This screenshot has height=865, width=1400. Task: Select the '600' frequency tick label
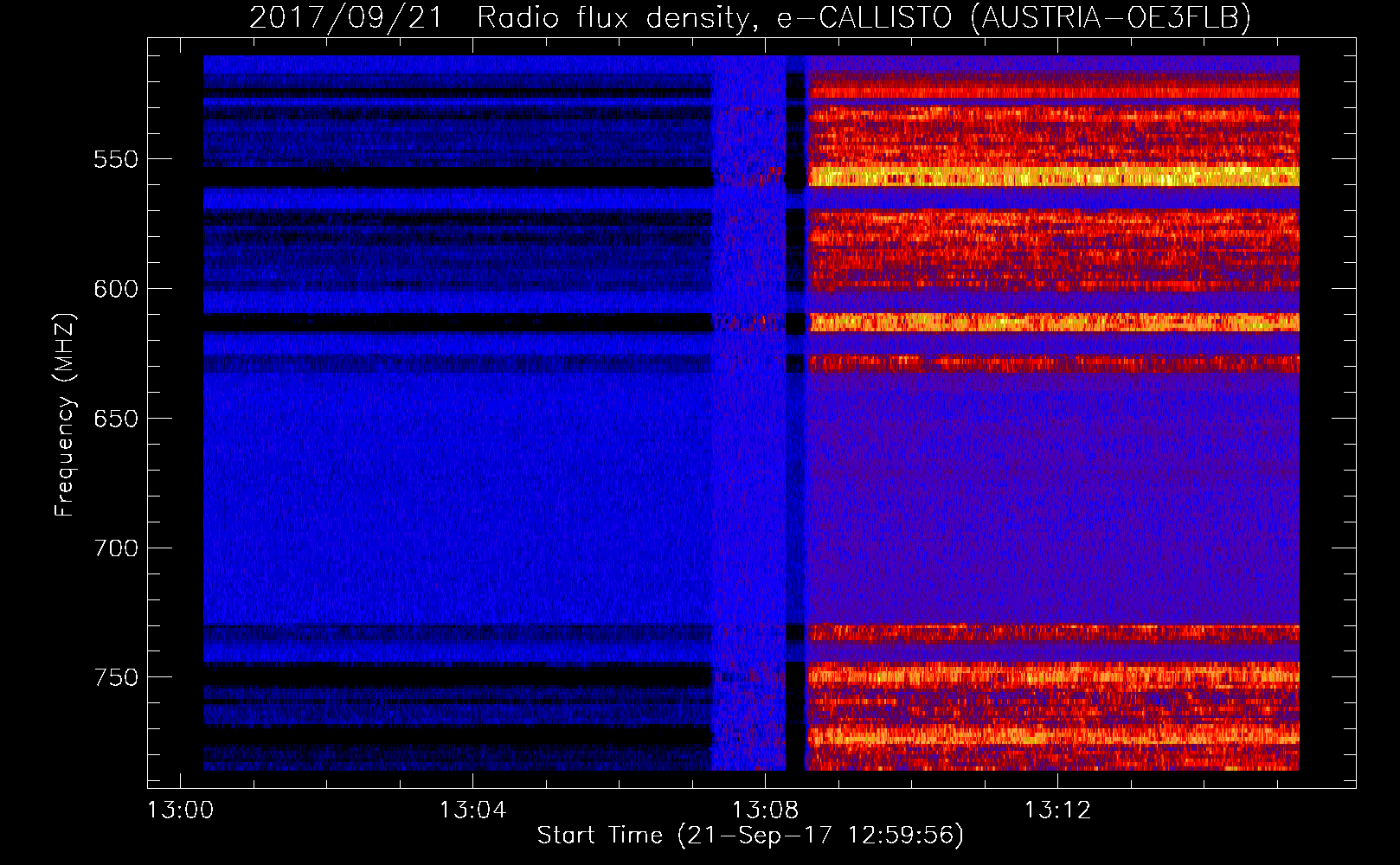click(x=116, y=289)
